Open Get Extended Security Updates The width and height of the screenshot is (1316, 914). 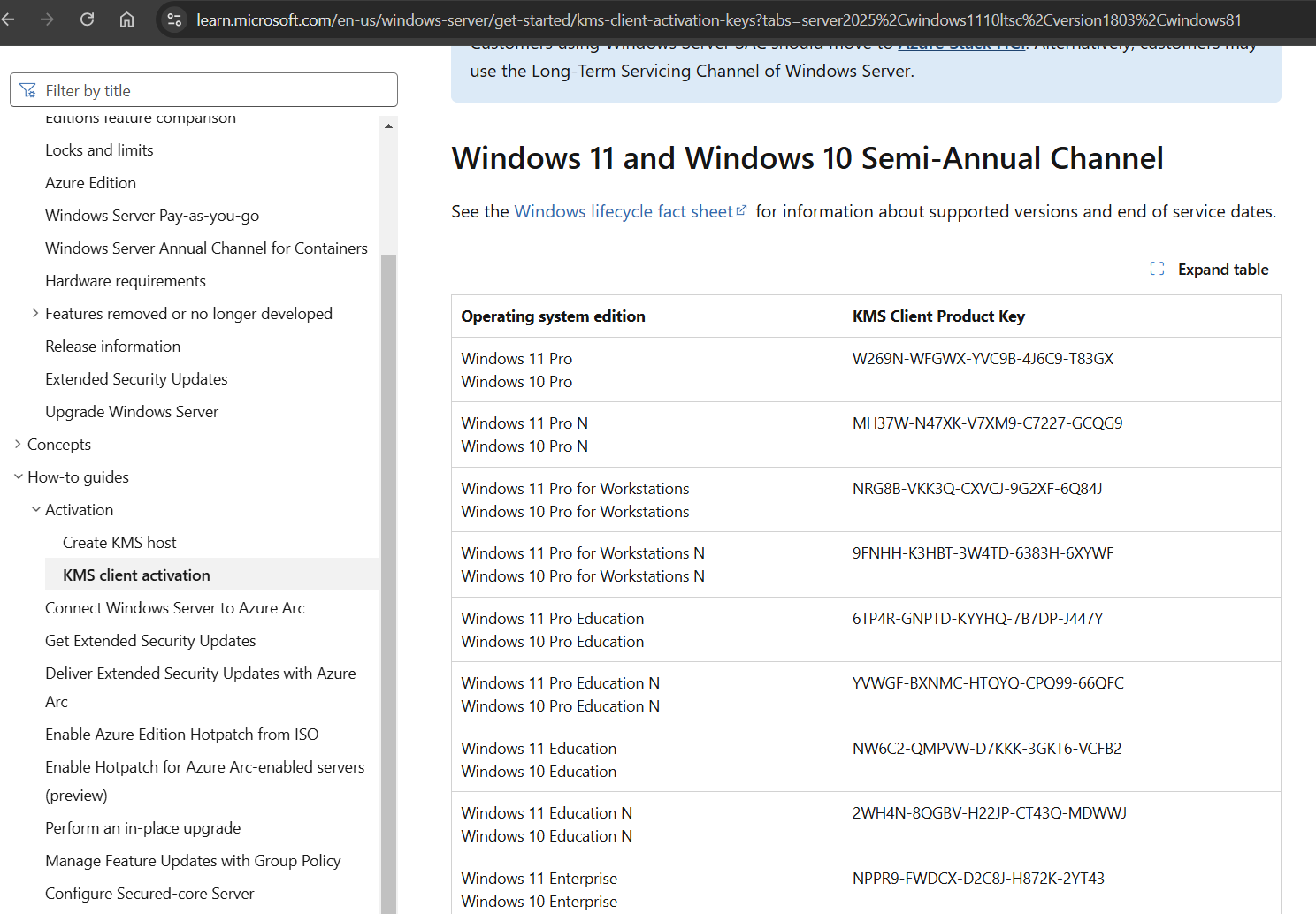[x=150, y=641]
